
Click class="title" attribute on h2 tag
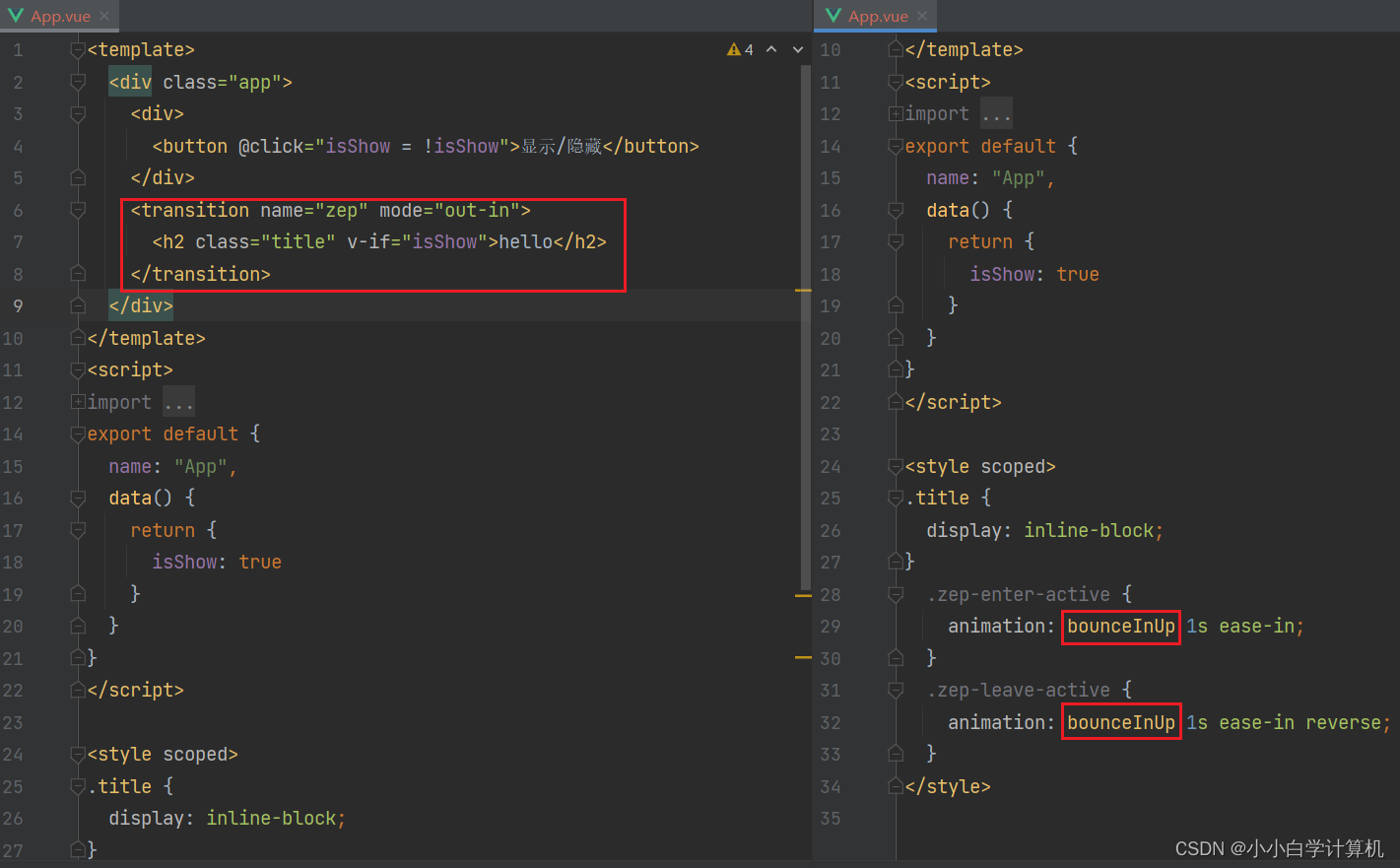265,242
